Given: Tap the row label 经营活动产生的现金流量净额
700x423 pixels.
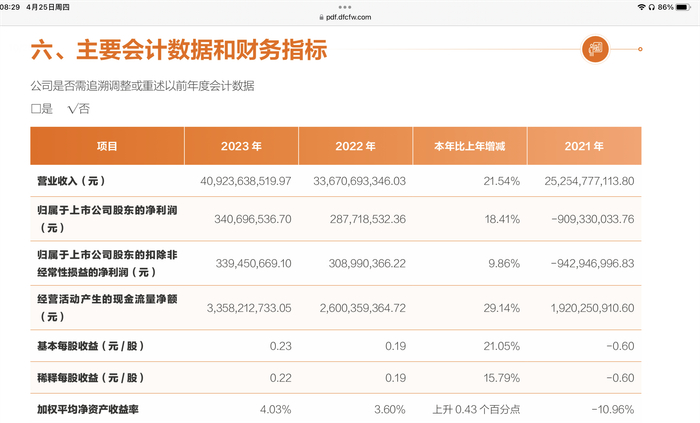Looking at the screenshot, I should point(107,307).
